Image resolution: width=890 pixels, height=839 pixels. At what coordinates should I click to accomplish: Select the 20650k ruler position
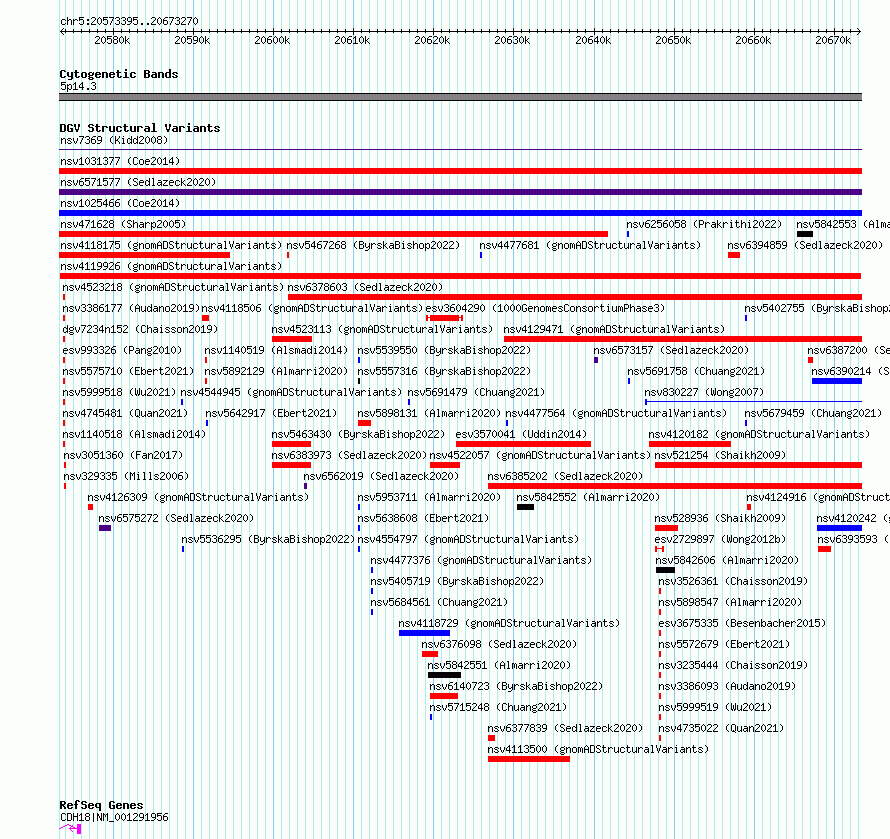673,40
